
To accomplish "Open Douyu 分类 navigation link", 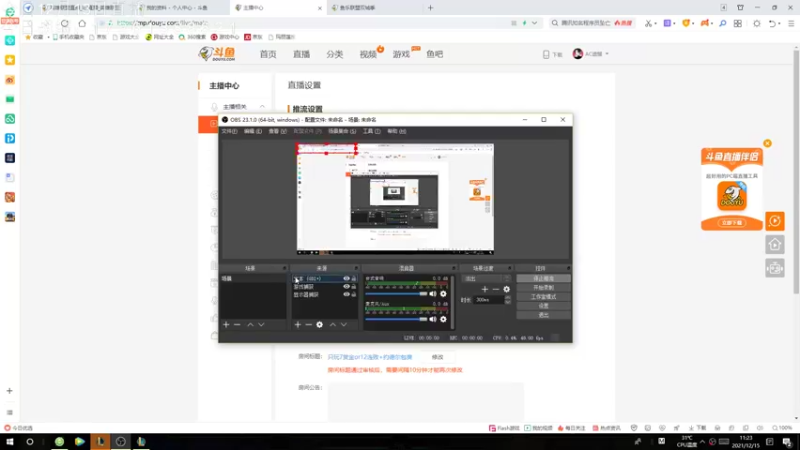I will [x=335, y=54].
